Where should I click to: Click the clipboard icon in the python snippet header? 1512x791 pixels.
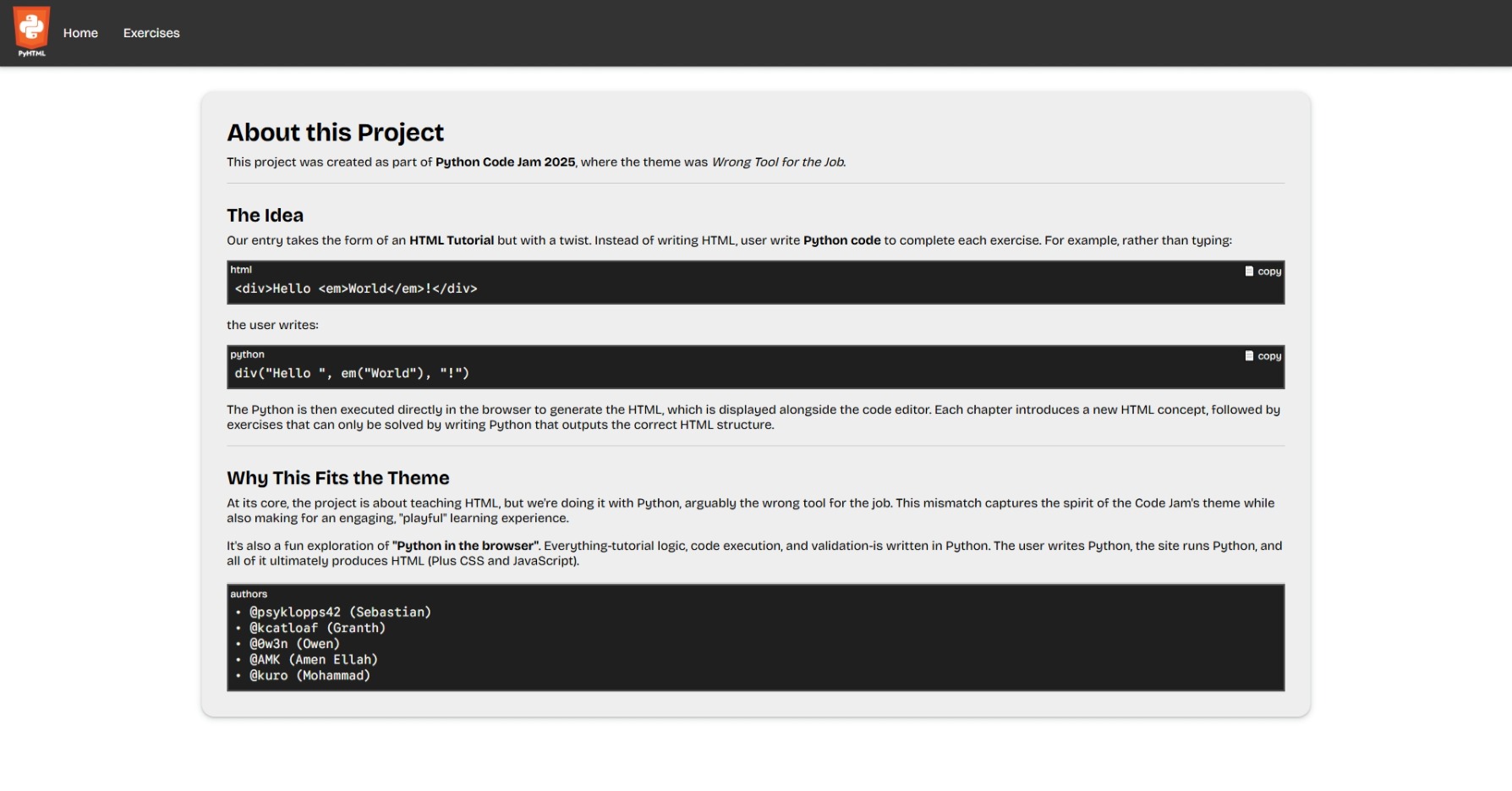[1249, 355]
